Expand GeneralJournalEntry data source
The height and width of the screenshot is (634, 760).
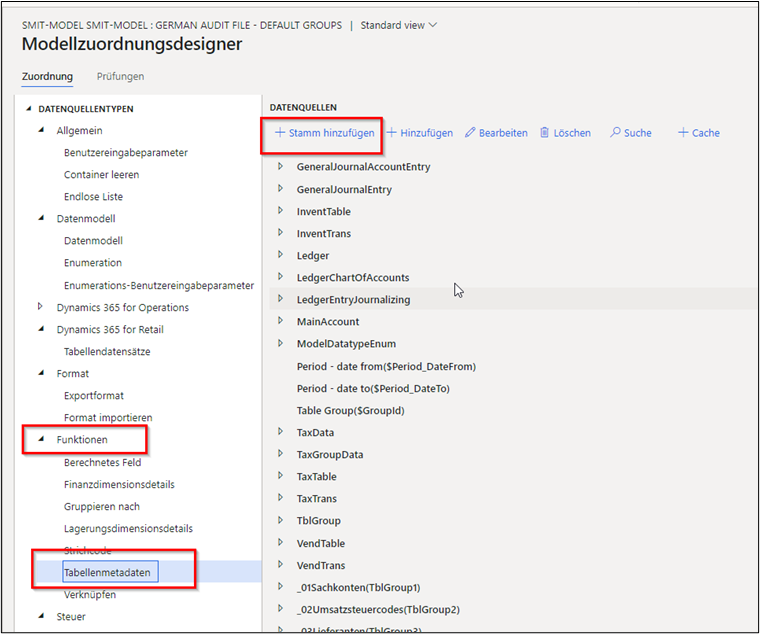(280, 188)
